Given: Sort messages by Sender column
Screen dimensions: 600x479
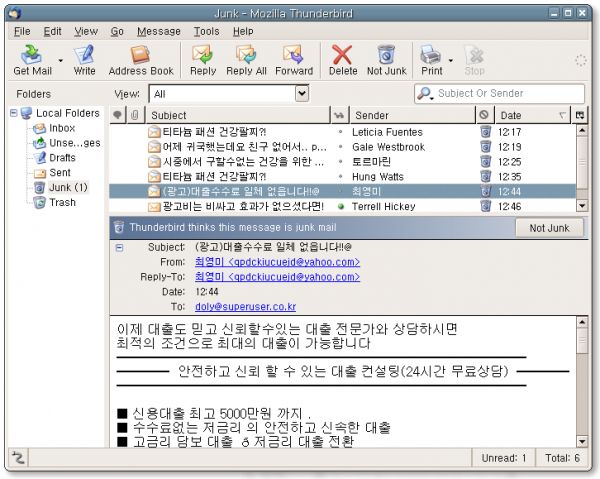Looking at the screenshot, I should point(412,115).
